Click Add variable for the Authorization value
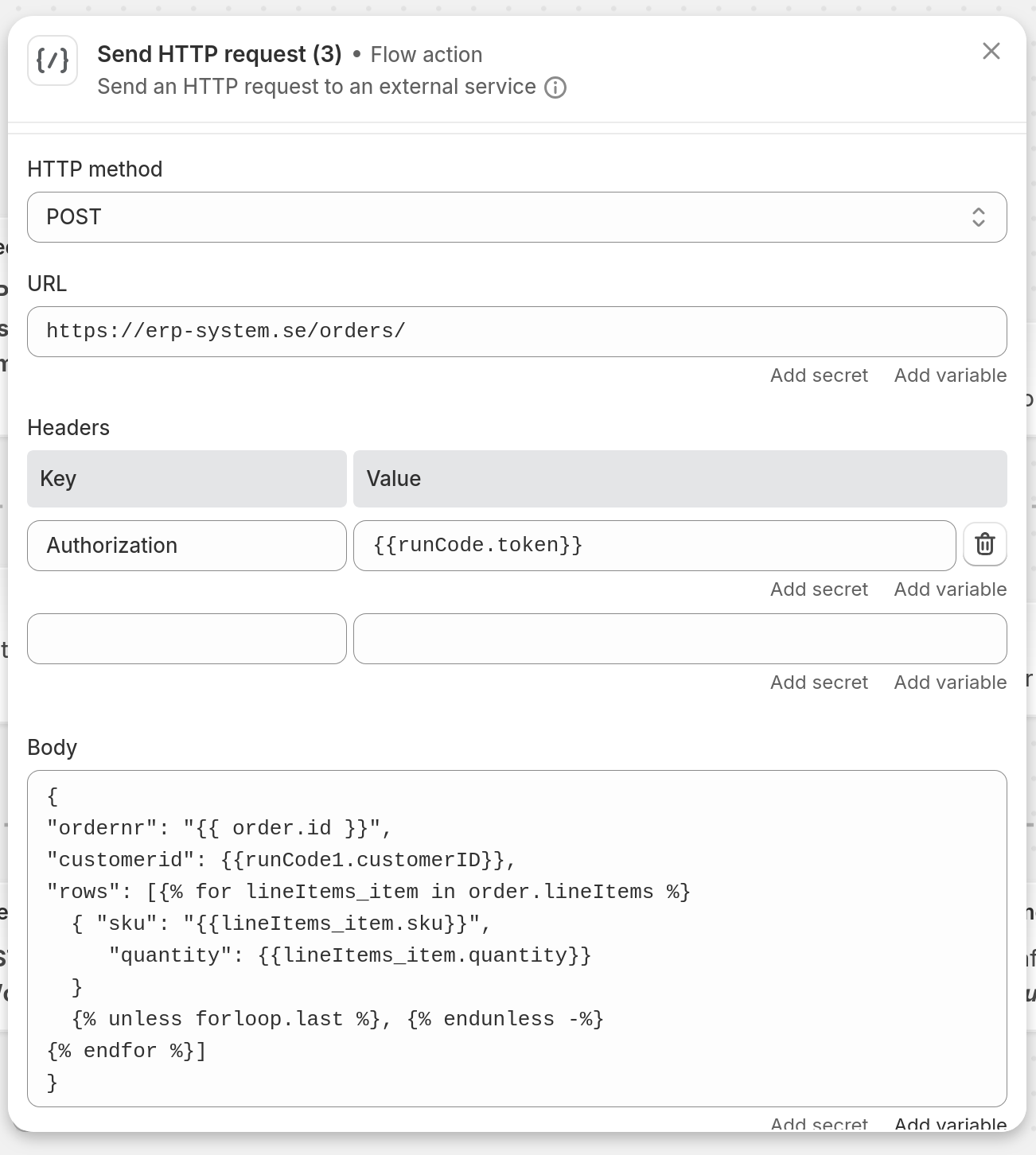The width and height of the screenshot is (1036, 1155). point(950,589)
